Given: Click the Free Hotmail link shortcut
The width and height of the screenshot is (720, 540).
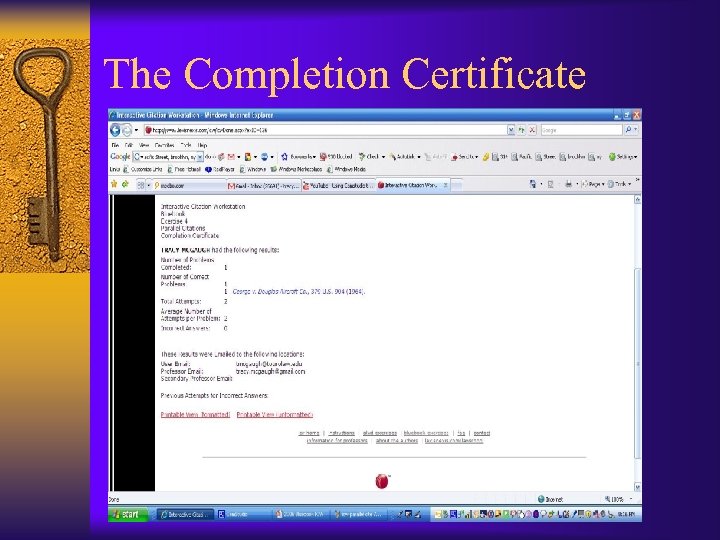Looking at the screenshot, I should (184, 169).
